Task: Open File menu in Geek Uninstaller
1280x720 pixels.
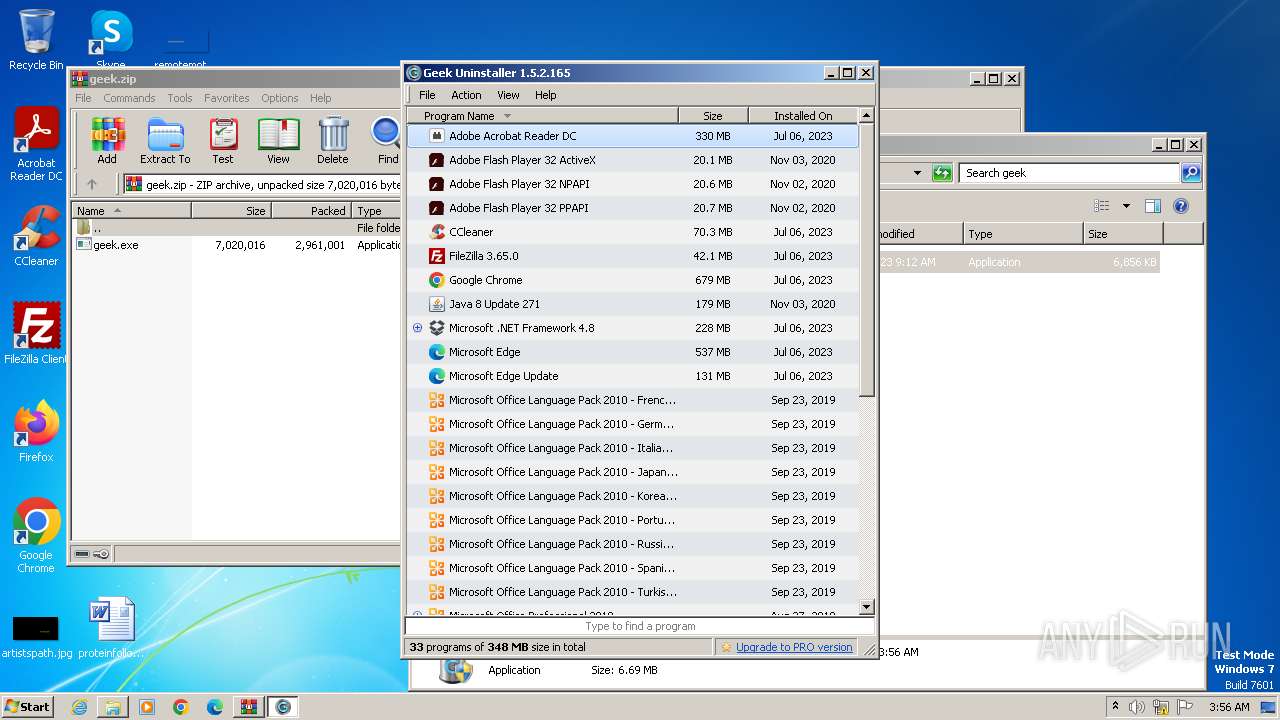Action: [x=427, y=95]
